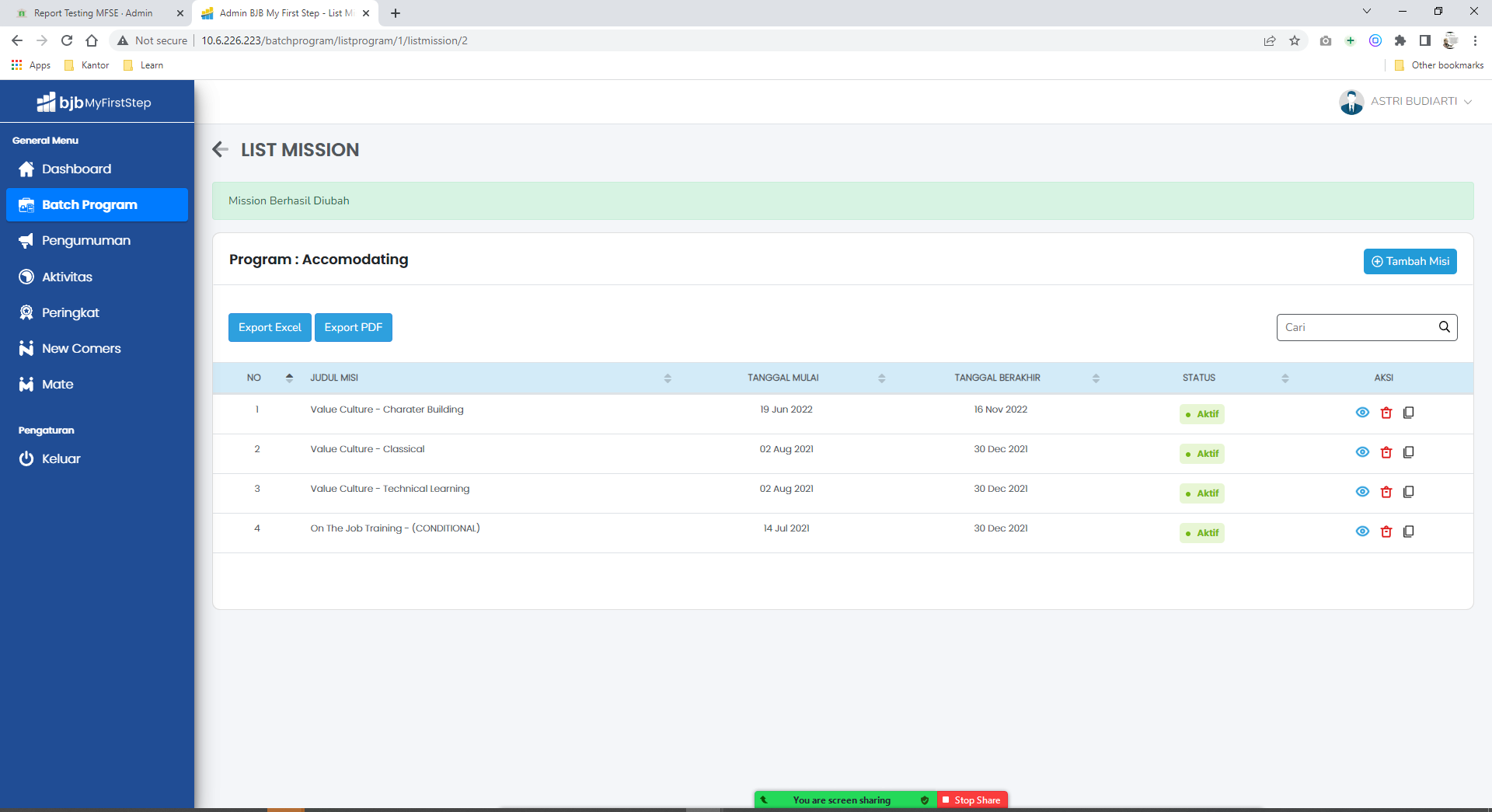Image resolution: width=1492 pixels, height=812 pixels.
Task: Click the browser reload icon
Action: point(67,40)
